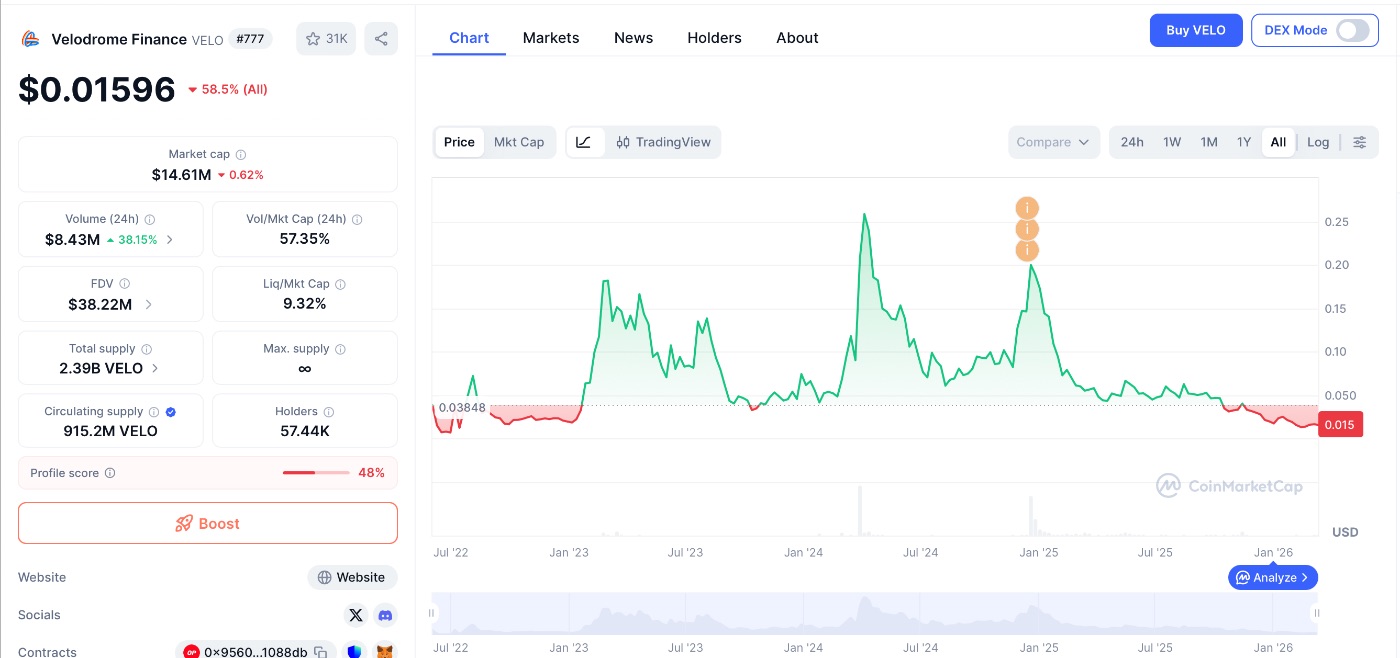This screenshot has height=658, width=1400.
Task: Star VELO to add to watchlist
Action: tap(326, 39)
